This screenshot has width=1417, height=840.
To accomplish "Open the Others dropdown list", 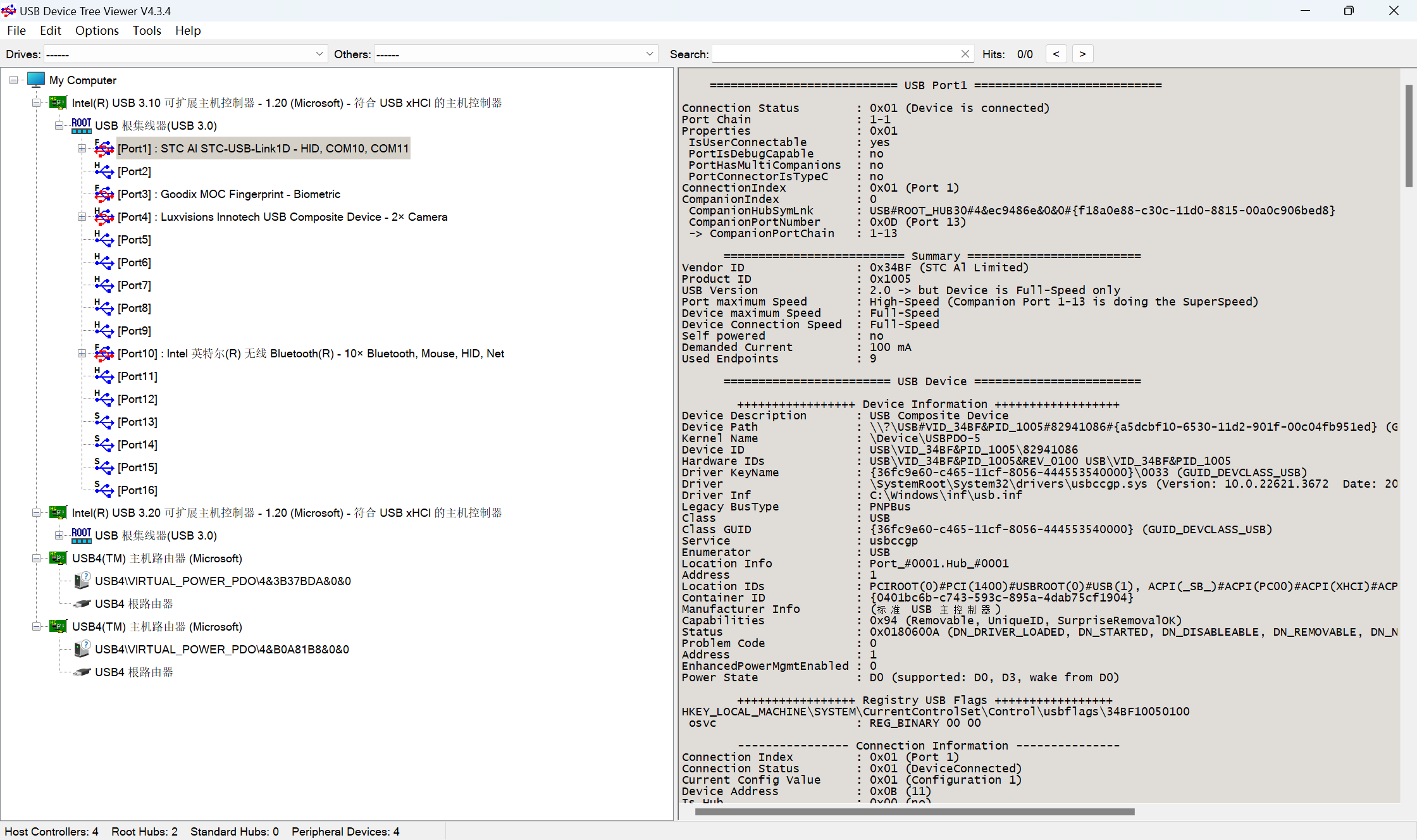I will click(x=650, y=54).
